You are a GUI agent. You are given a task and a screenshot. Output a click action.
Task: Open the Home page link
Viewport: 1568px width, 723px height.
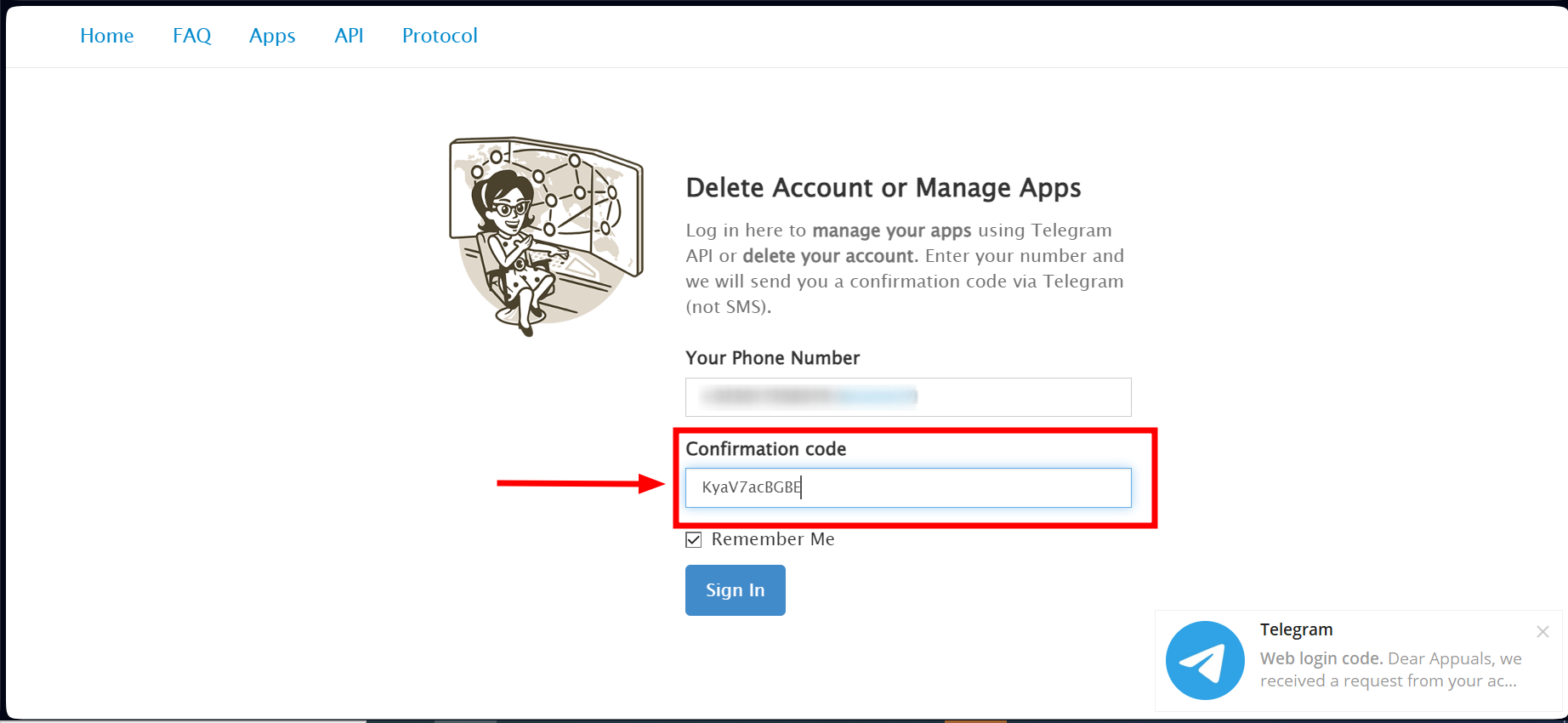[107, 36]
